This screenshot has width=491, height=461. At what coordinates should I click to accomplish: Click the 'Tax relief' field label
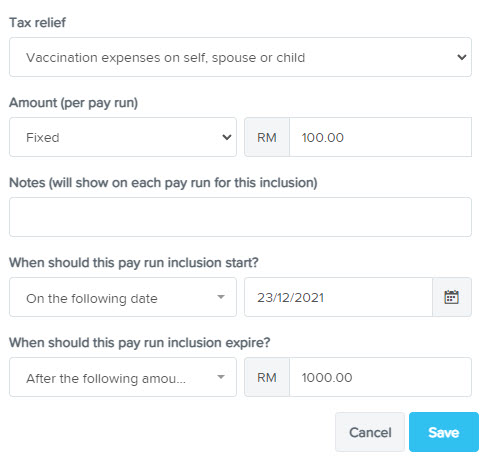coord(37,22)
